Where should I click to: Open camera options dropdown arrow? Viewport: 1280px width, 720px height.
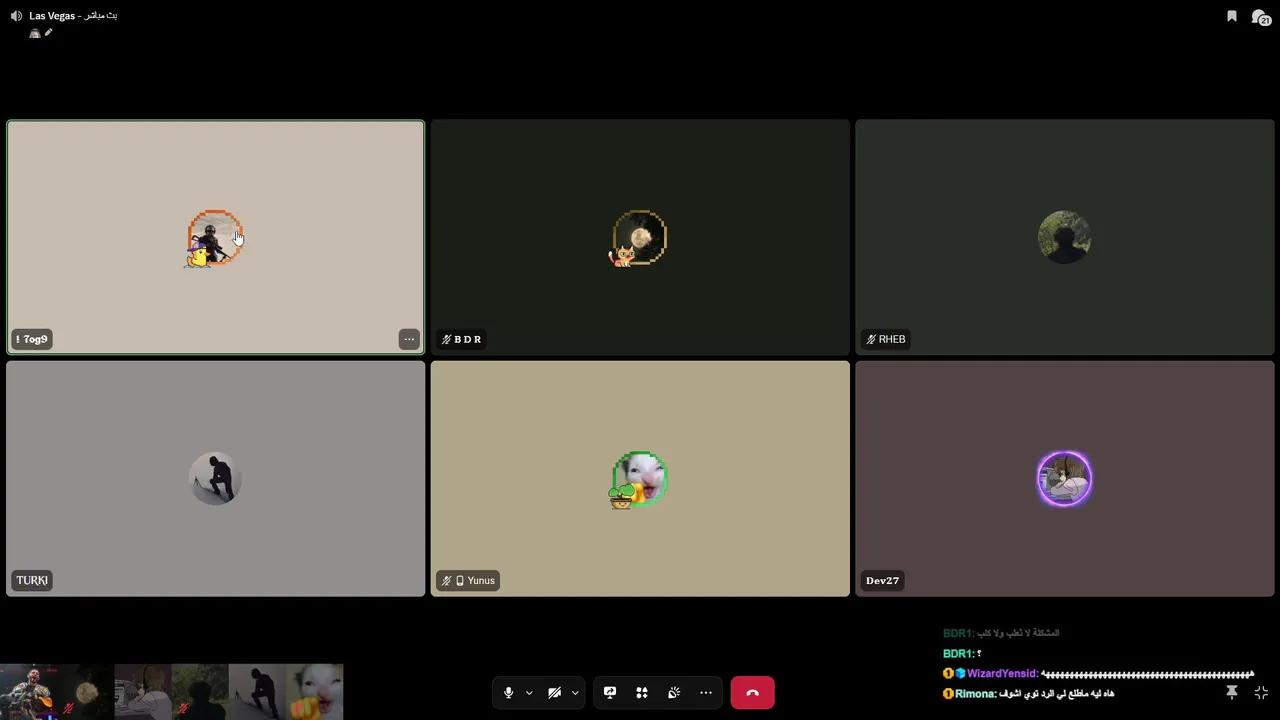pyautogui.click(x=575, y=693)
